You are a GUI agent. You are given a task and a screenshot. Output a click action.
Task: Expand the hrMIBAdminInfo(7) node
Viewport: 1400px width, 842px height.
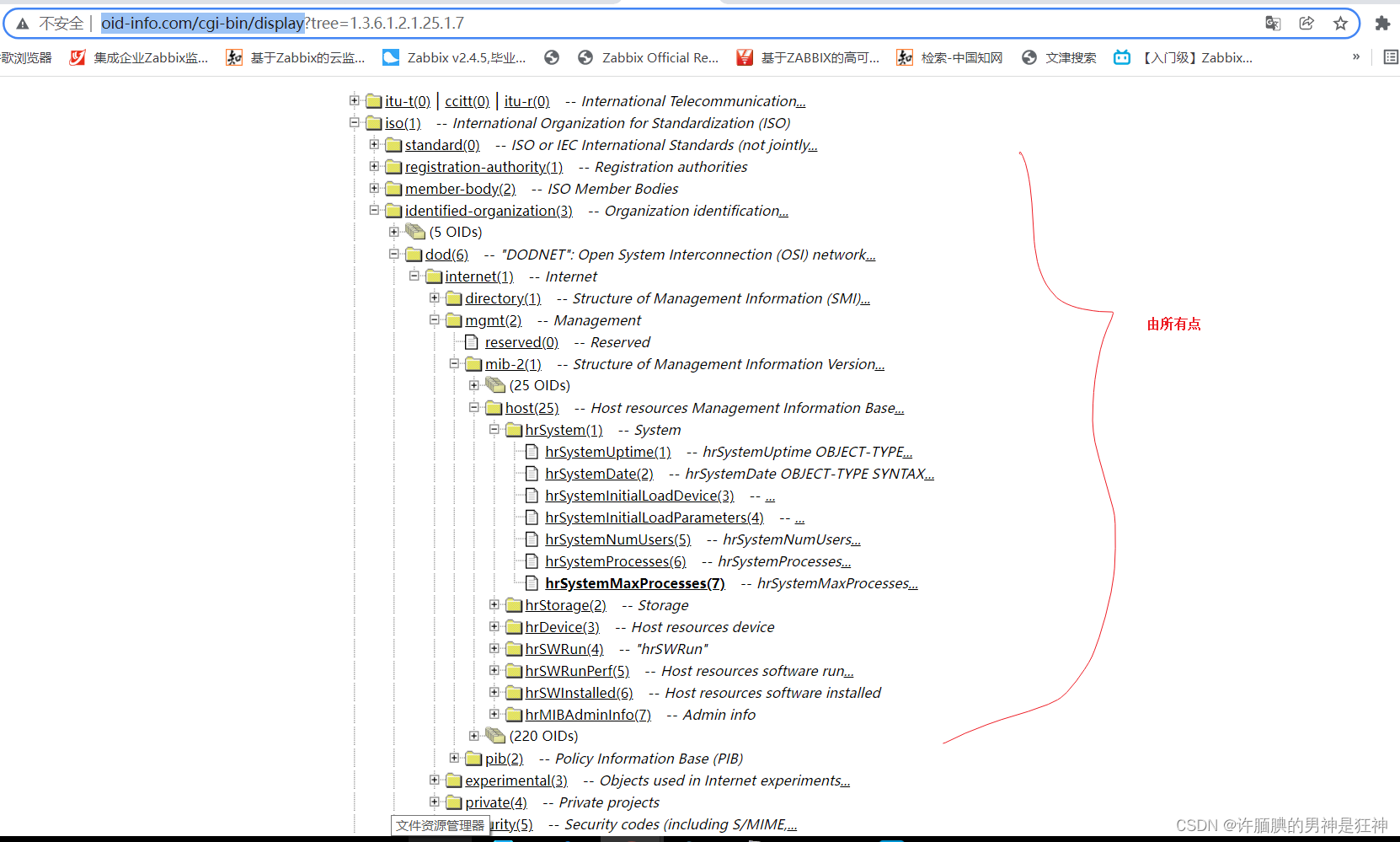[x=494, y=714]
